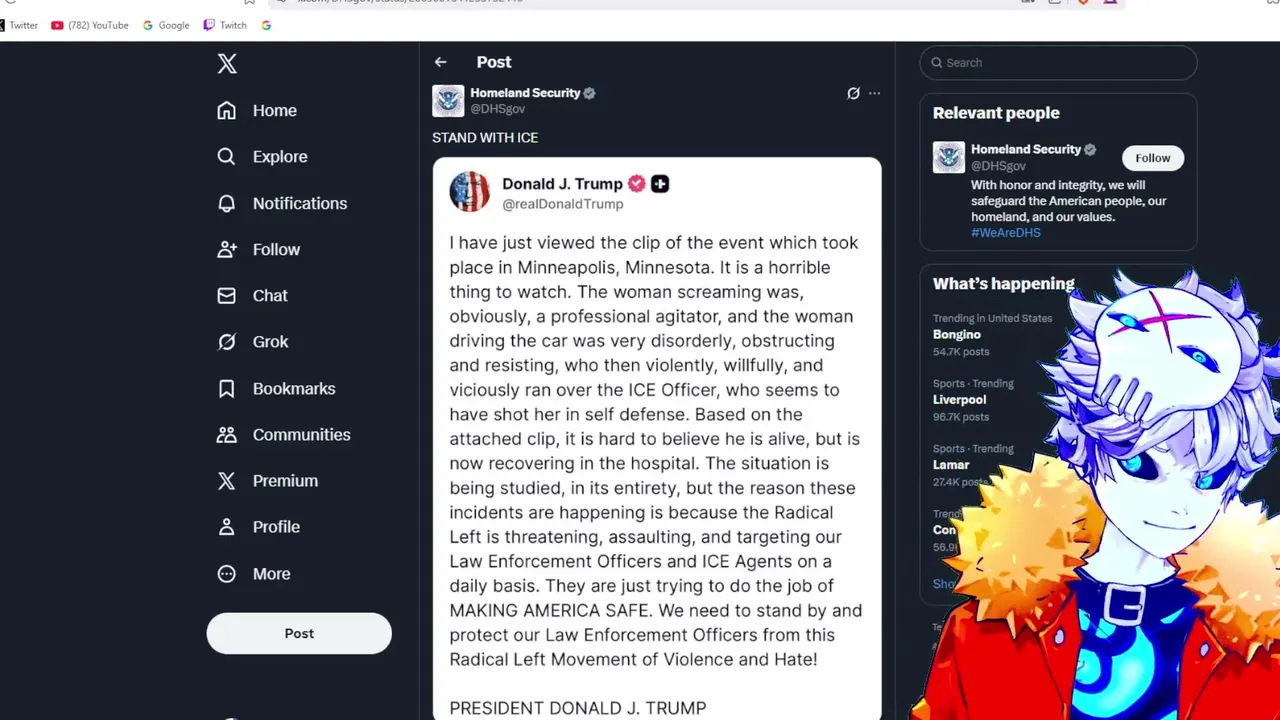The height and width of the screenshot is (720, 1280).
Task: Go to Communities section
Action: tap(284, 434)
